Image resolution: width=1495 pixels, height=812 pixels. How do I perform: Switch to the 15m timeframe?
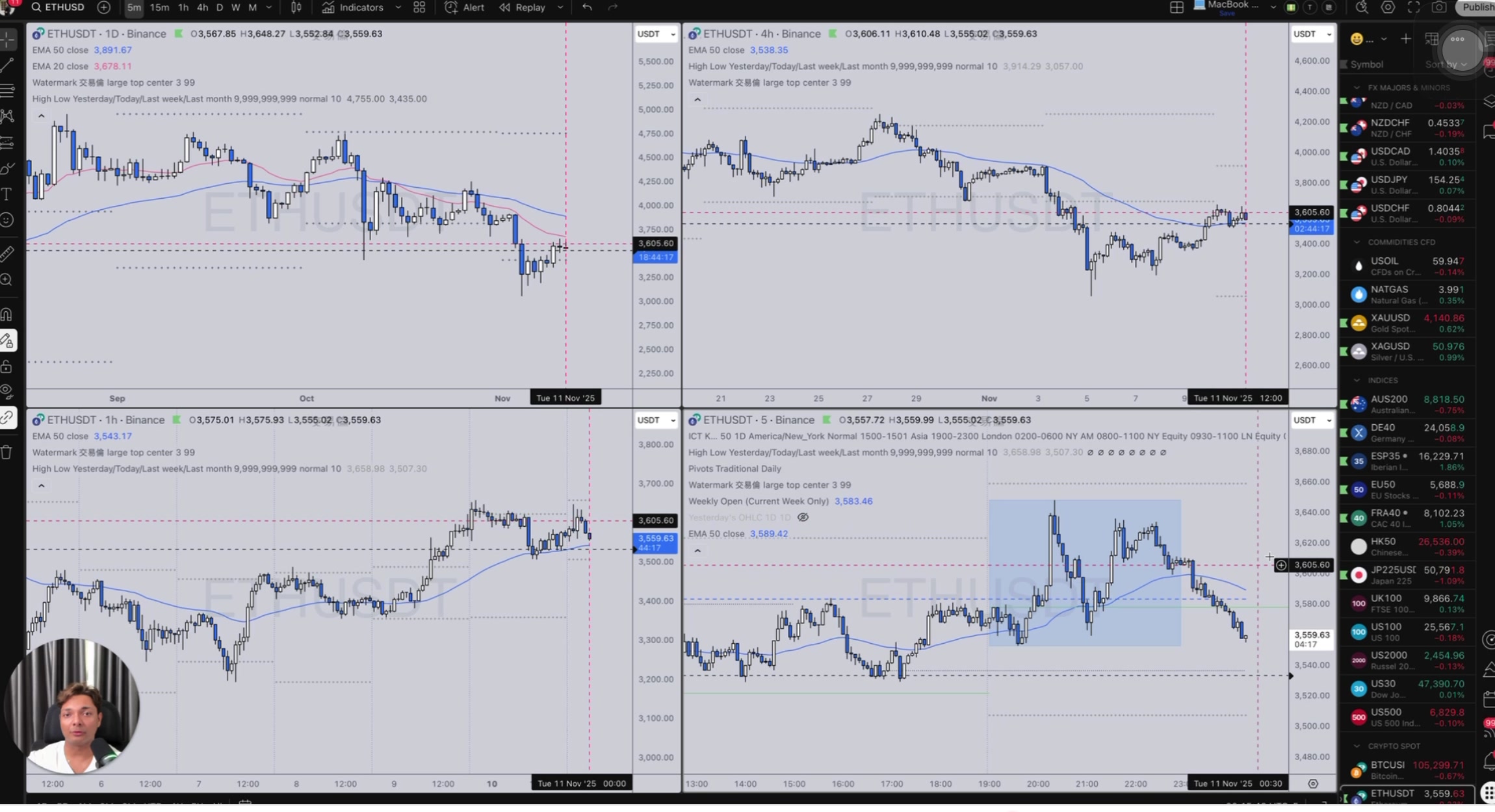(159, 7)
